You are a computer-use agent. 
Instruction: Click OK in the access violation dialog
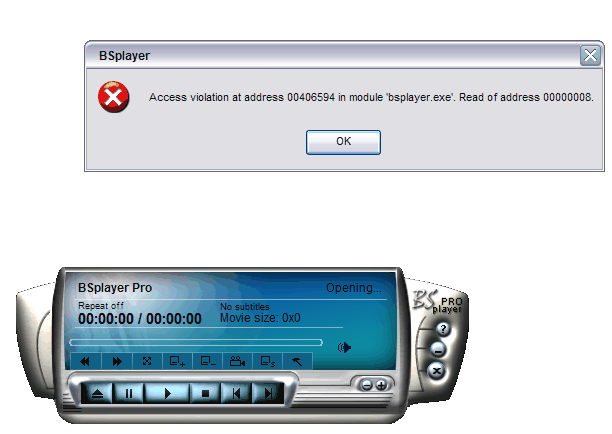click(343, 142)
